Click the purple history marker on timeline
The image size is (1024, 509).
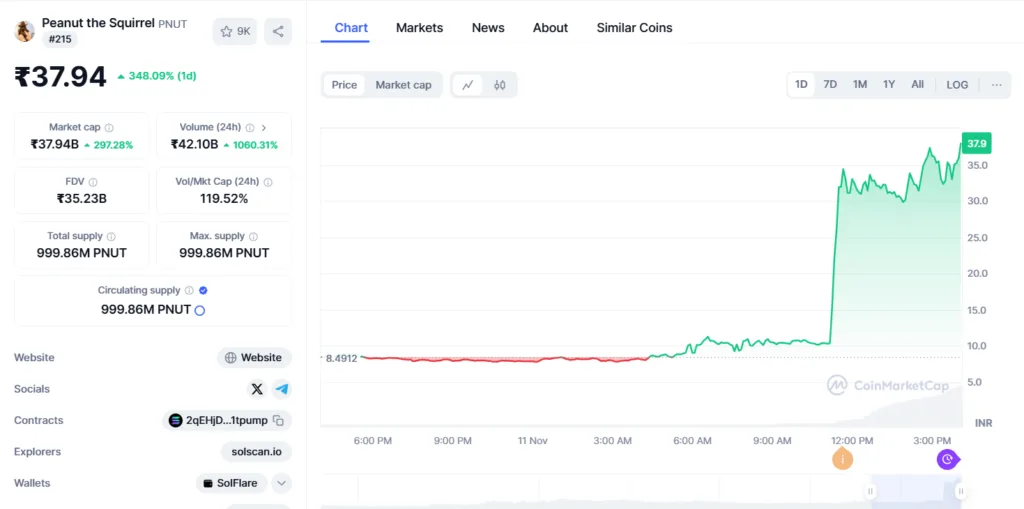(x=948, y=459)
